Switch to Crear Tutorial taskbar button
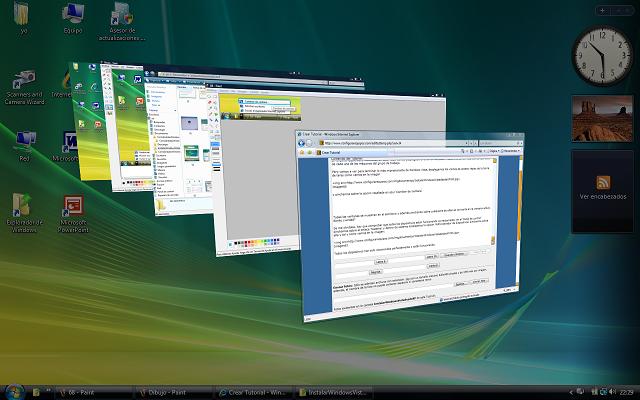The width and height of the screenshot is (640, 400). point(254,393)
